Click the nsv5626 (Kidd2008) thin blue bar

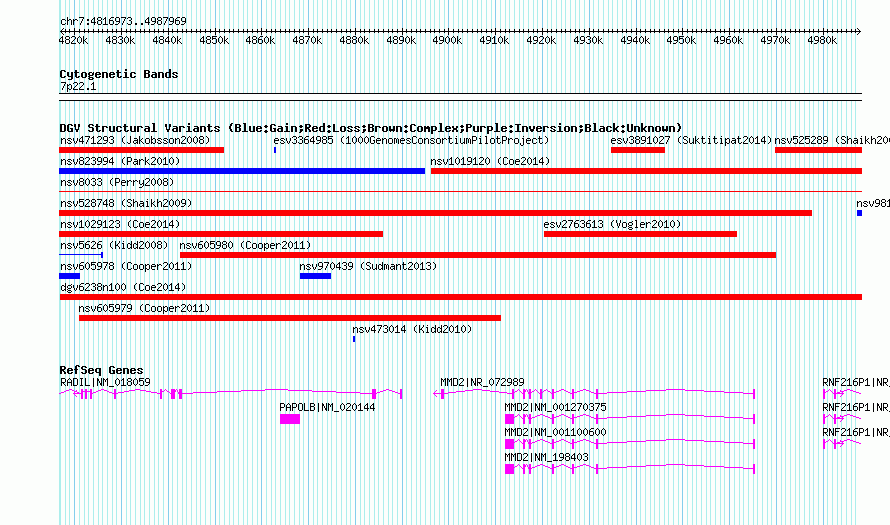click(81, 255)
